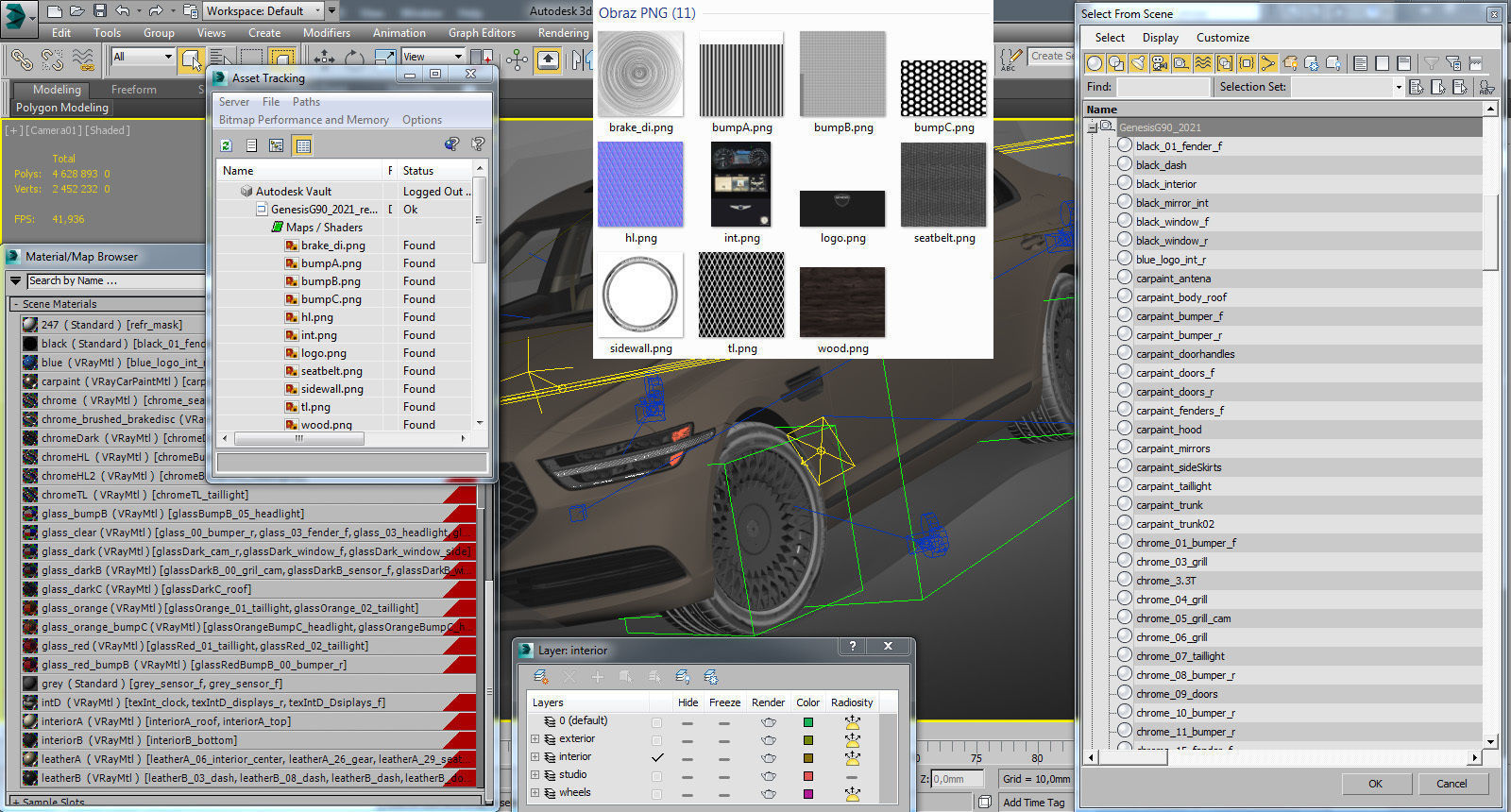The height and width of the screenshot is (812, 1511).
Task: Toggle Display Space Warps filter icon
Action: pos(1203,63)
